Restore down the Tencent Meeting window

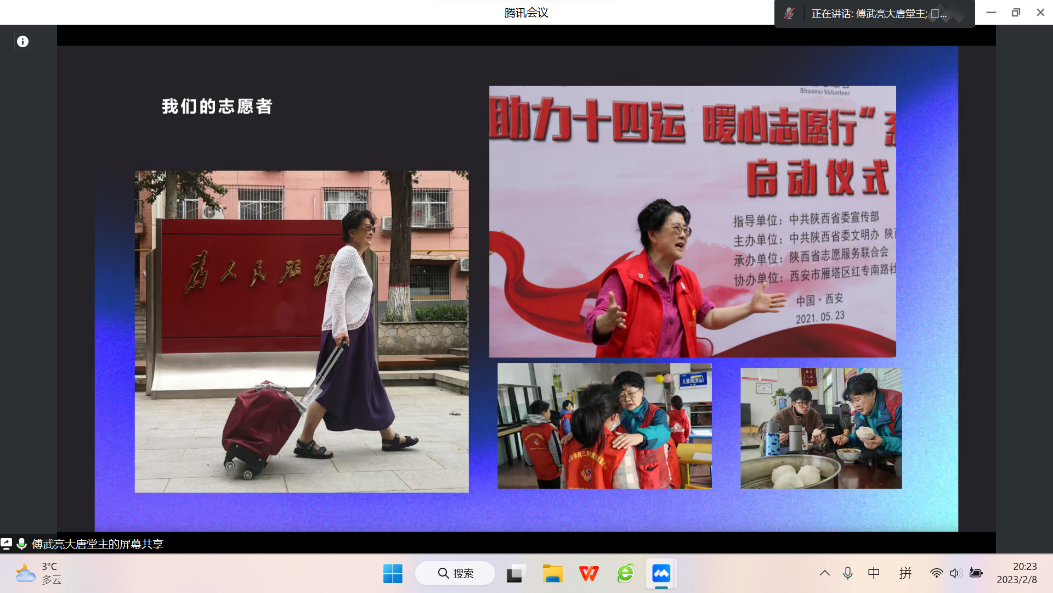click(x=1016, y=12)
